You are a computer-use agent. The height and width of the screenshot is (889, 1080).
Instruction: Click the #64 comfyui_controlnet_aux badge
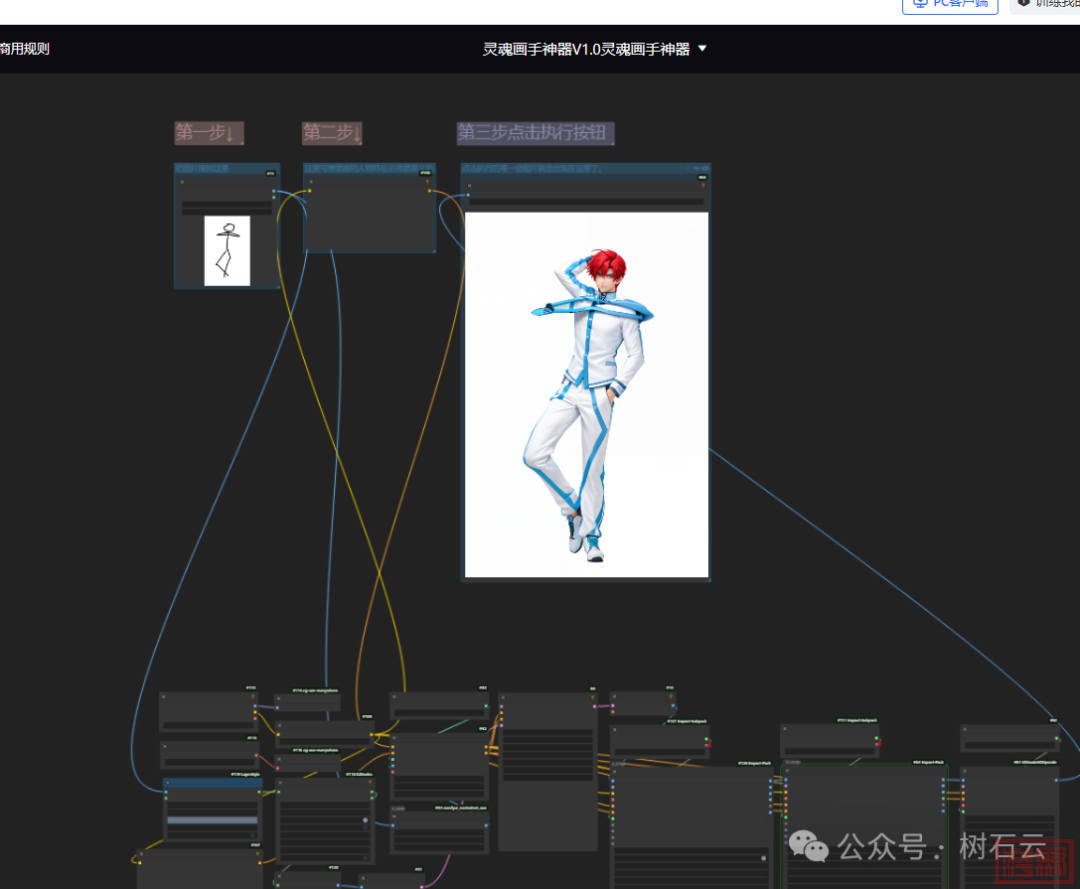[461, 808]
